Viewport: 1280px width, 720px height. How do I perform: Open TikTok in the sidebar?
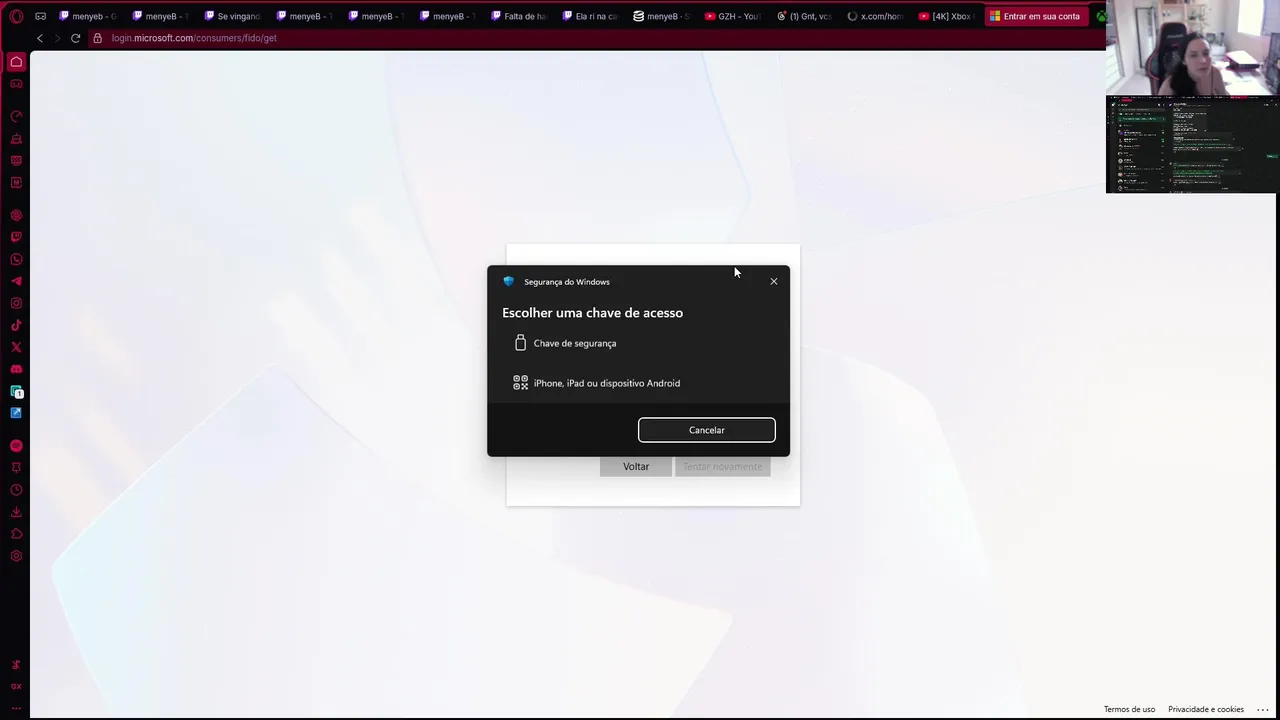pos(16,325)
